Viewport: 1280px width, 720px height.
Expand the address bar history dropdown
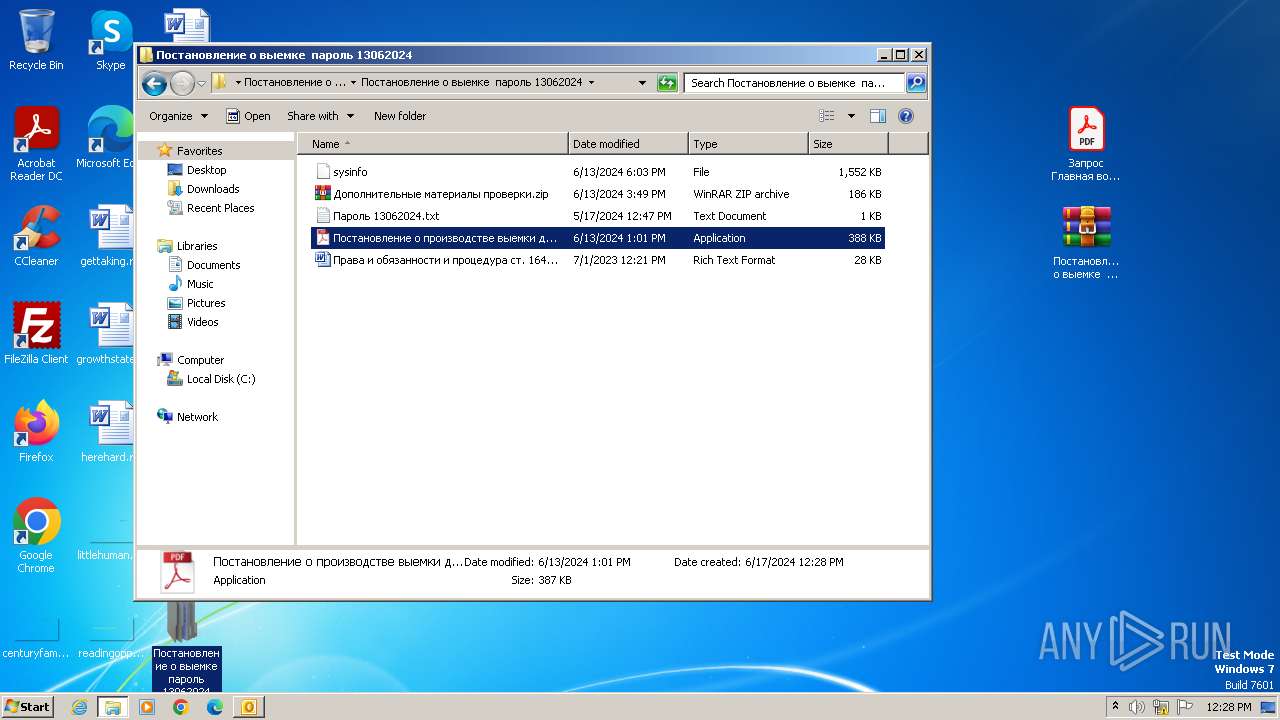[x=642, y=83]
